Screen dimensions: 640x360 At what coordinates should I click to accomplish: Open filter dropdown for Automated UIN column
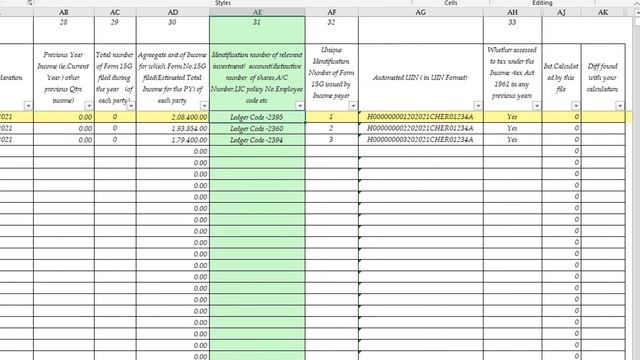(478, 106)
